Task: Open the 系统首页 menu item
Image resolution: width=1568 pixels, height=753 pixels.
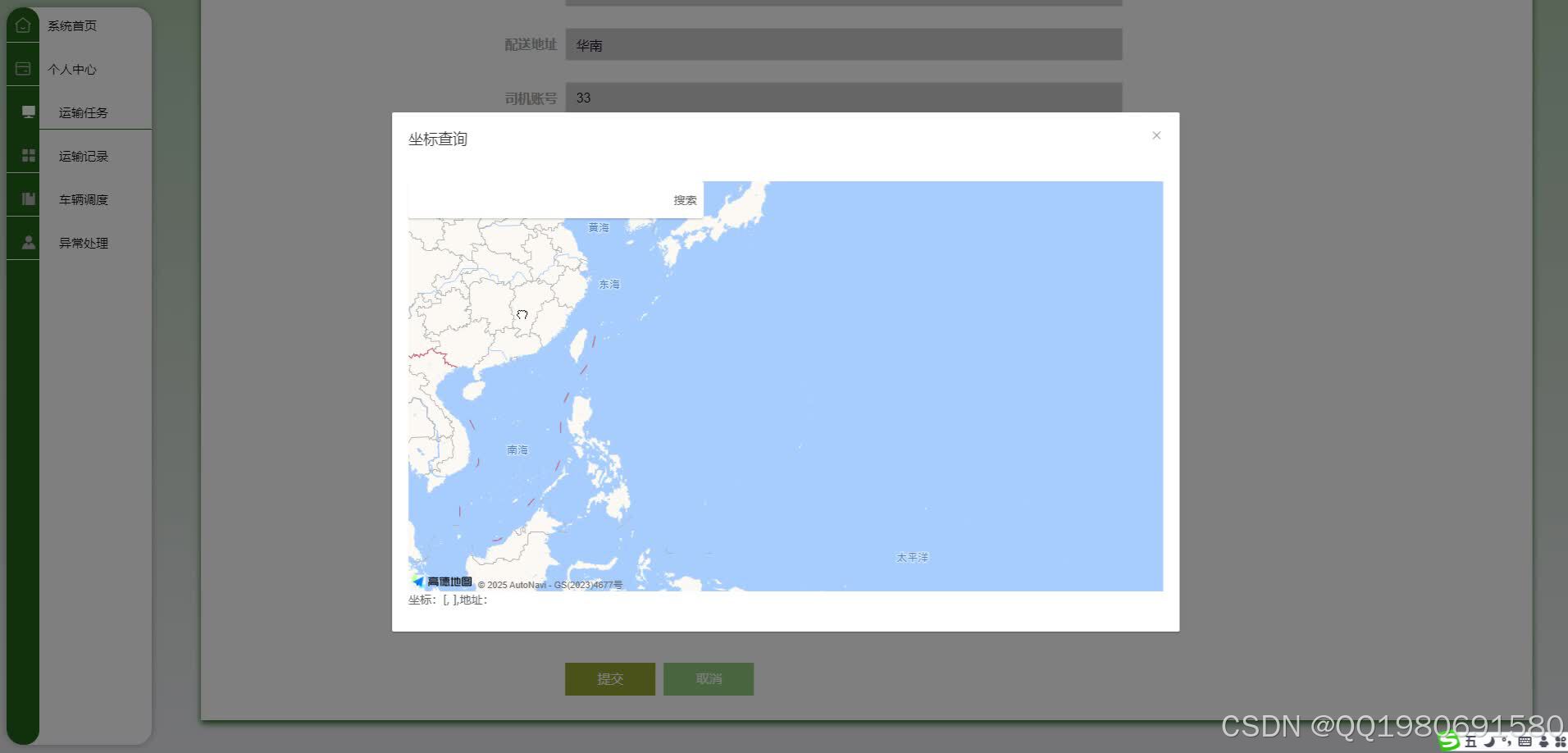Action: coord(71,25)
